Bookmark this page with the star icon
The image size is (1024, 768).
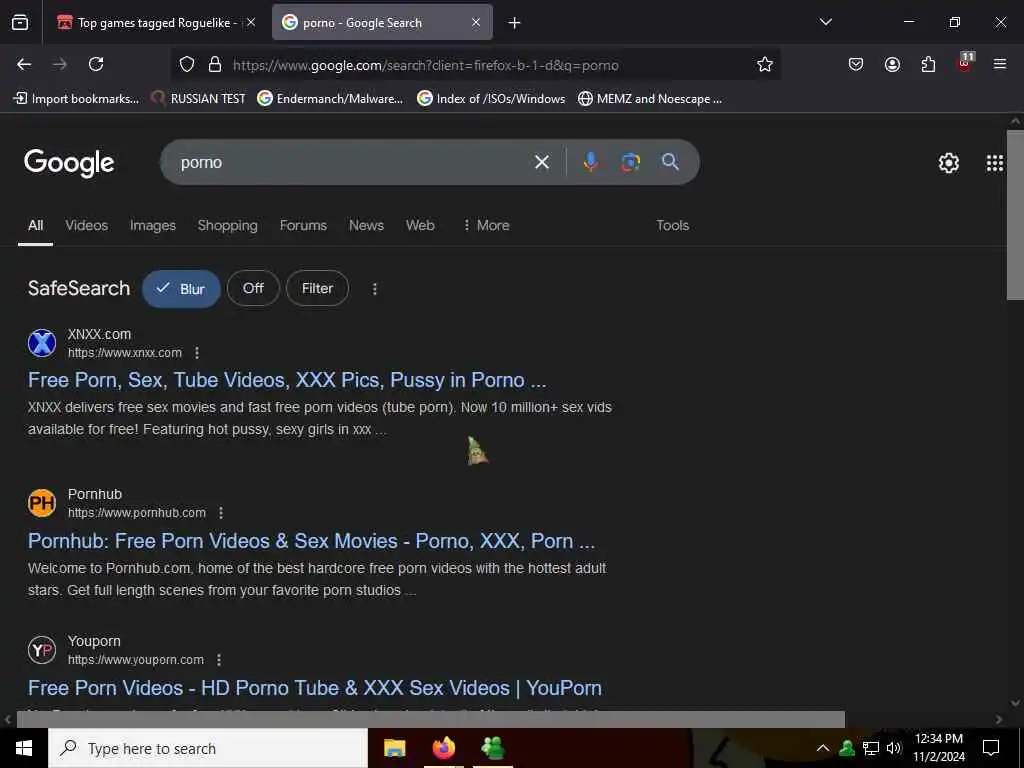tap(765, 64)
